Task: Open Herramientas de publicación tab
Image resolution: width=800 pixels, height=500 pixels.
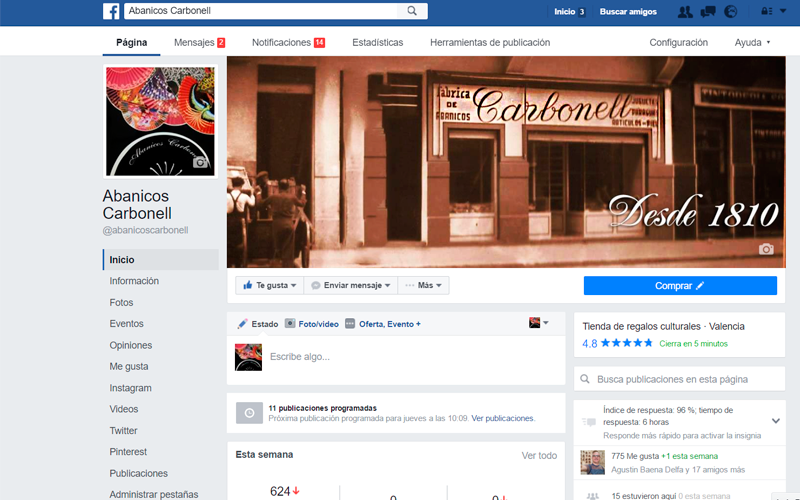Action: tap(490, 42)
